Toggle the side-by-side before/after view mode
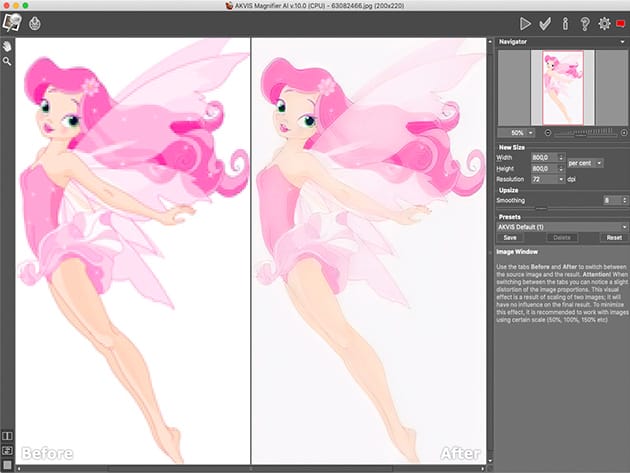The height and width of the screenshot is (473, 630). click(8, 436)
